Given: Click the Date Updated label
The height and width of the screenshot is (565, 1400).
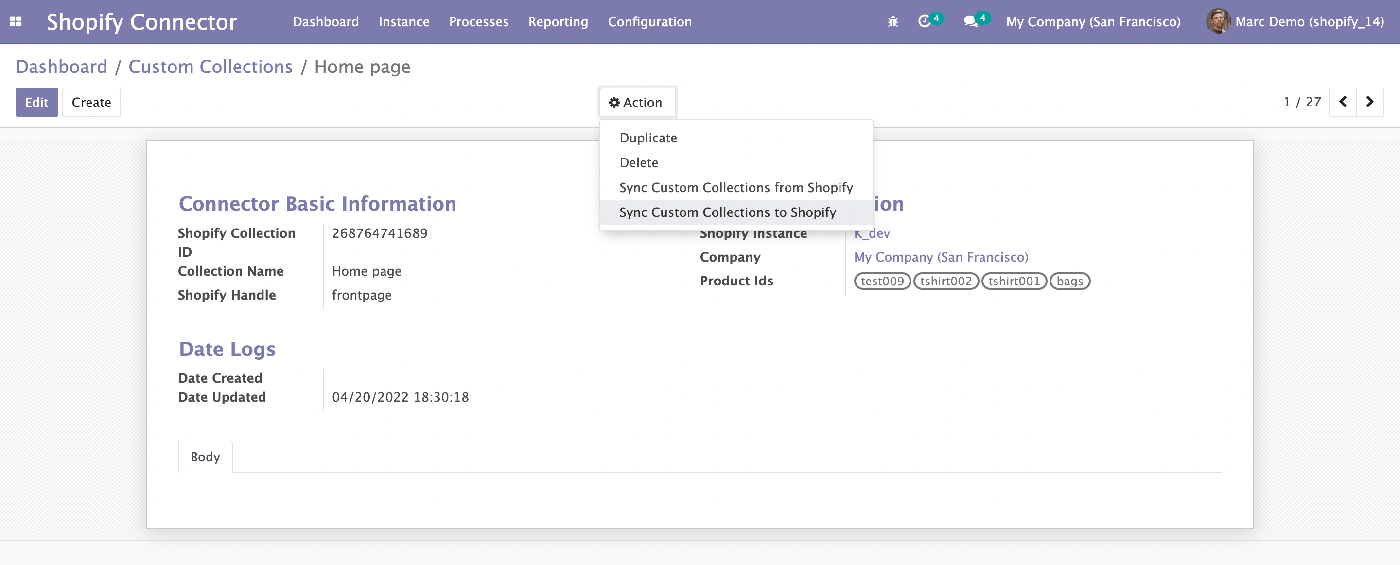Looking at the screenshot, I should click(222, 397).
